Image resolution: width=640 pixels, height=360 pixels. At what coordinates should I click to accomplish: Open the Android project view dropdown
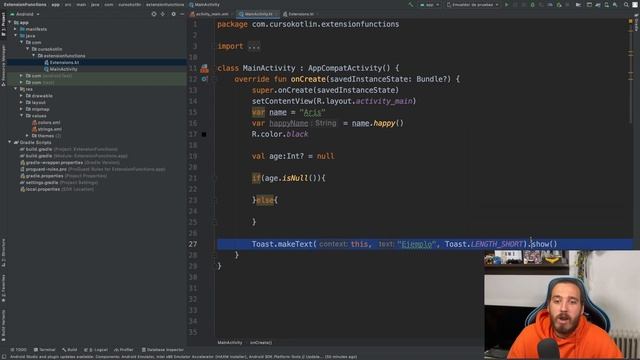click(x=24, y=14)
